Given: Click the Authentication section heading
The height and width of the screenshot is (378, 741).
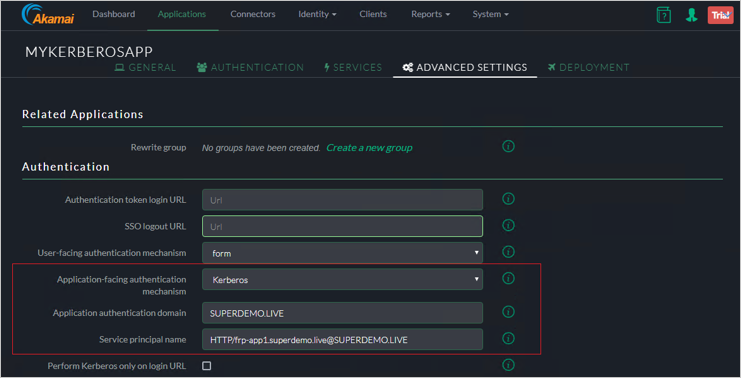Looking at the screenshot, I should tap(66, 167).
